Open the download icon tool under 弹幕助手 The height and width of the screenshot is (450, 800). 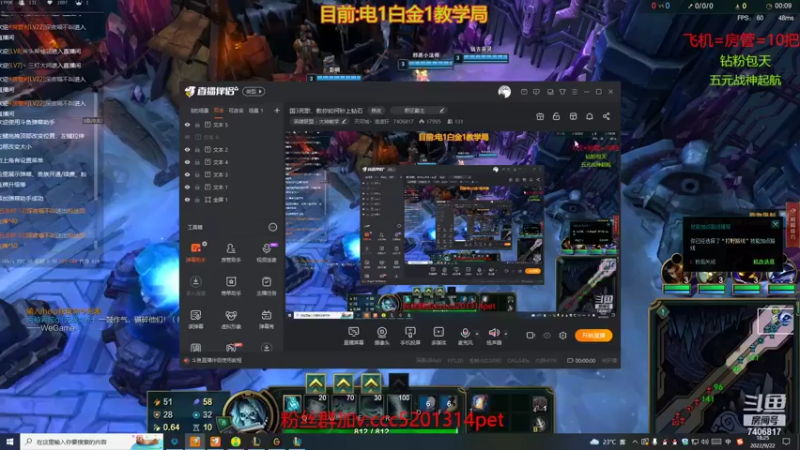pos(195,285)
